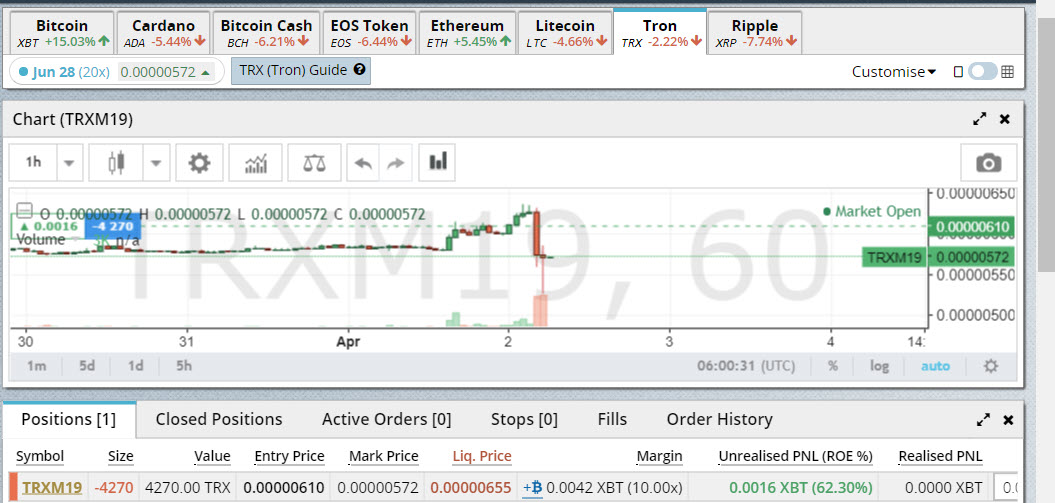Select Bitcoin Cash BCH tab
Screen dimensions: 1055x503
tap(266, 33)
